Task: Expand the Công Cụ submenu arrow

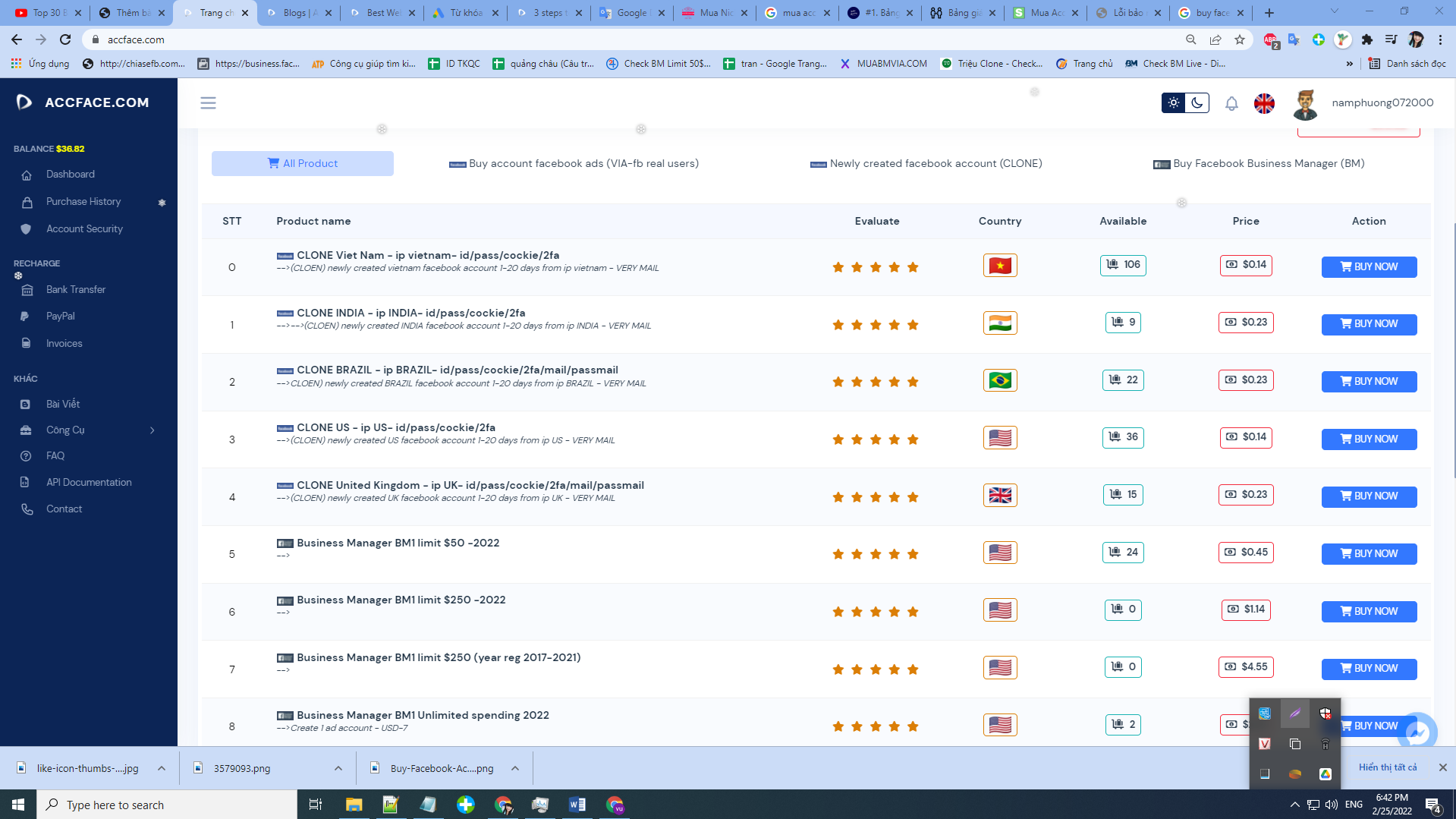Action: pyautogui.click(x=153, y=430)
